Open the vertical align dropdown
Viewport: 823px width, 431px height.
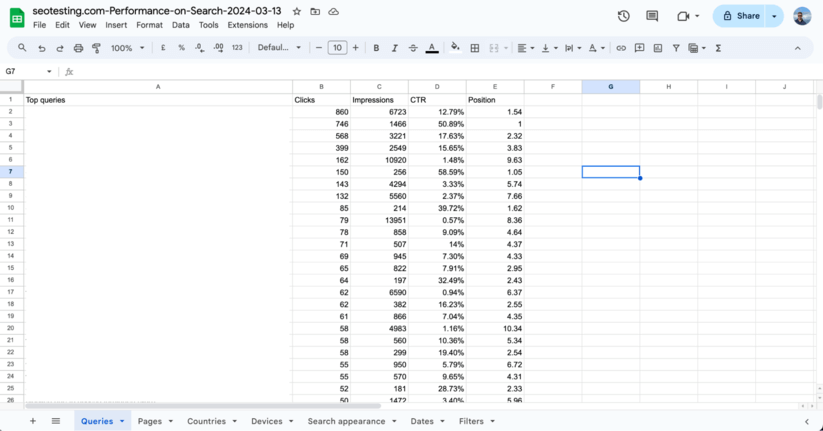(x=549, y=48)
